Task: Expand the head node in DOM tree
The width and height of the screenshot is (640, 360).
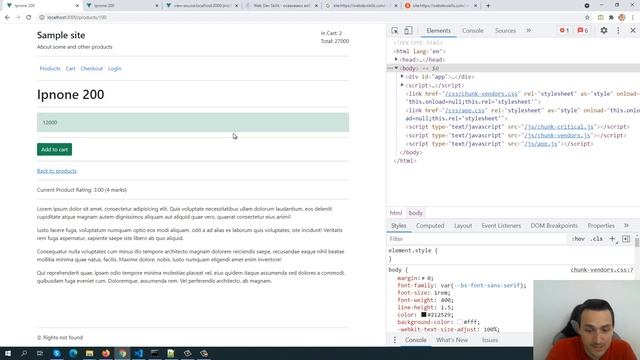Action: [x=396, y=60]
